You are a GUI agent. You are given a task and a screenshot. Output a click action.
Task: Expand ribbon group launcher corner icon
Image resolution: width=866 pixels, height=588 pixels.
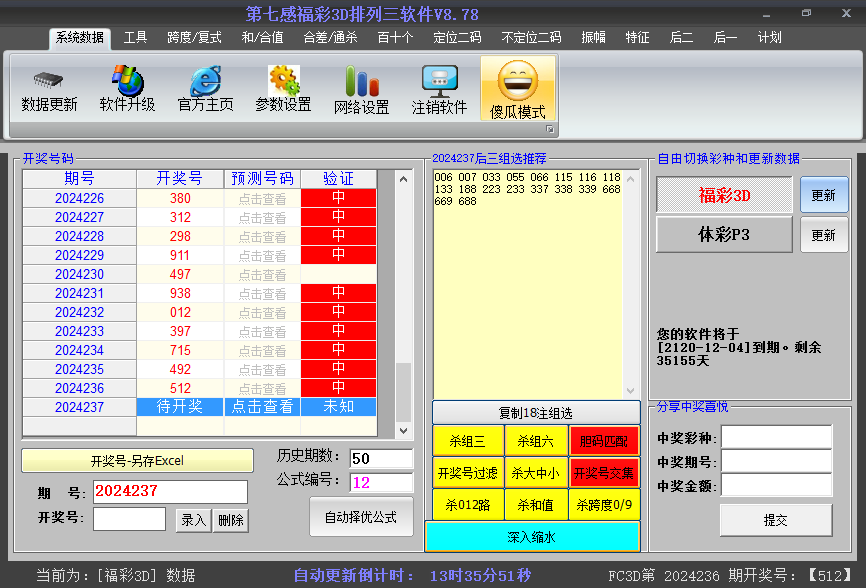click(x=550, y=129)
